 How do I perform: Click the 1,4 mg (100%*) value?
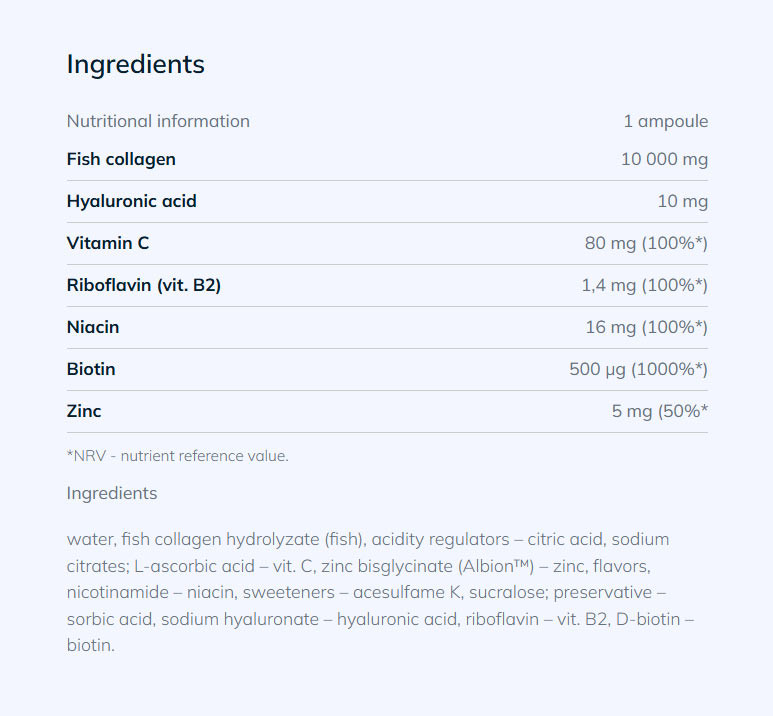tap(644, 285)
